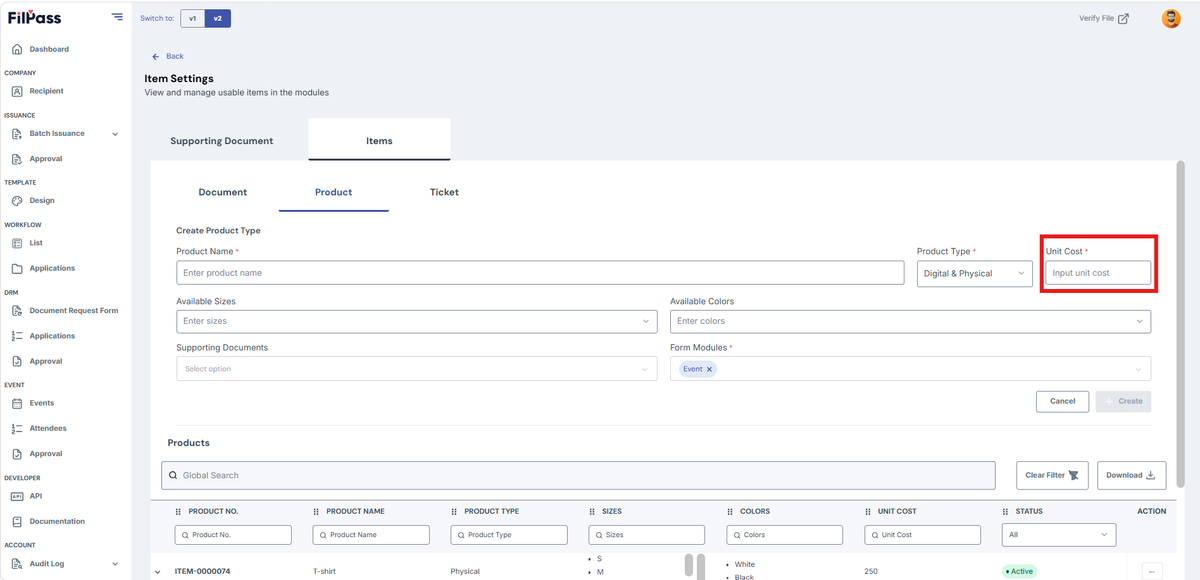Click the drag handle beside STATUS column

coord(1007,511)
